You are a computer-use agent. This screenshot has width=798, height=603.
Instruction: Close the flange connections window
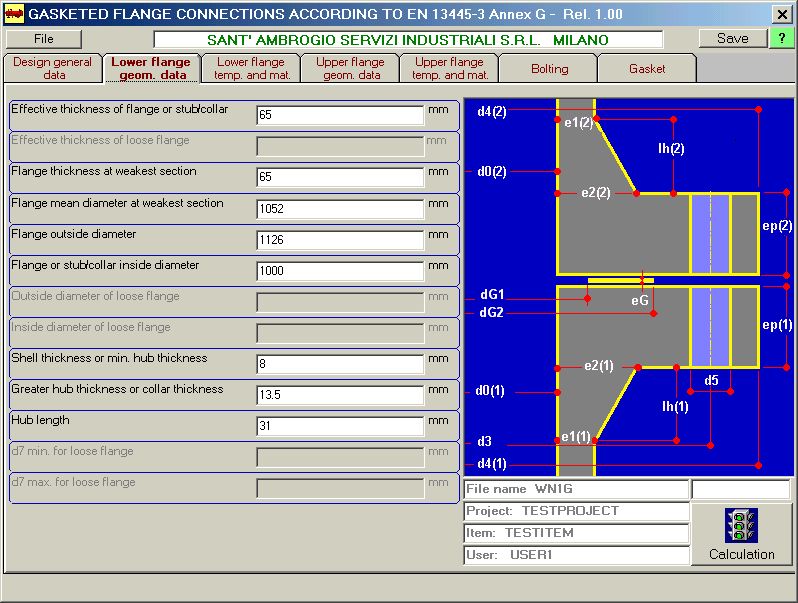782,14
